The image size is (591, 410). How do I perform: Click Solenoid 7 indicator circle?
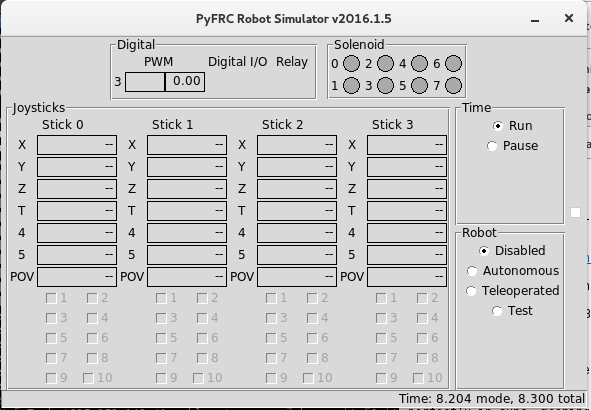(453, 85)
